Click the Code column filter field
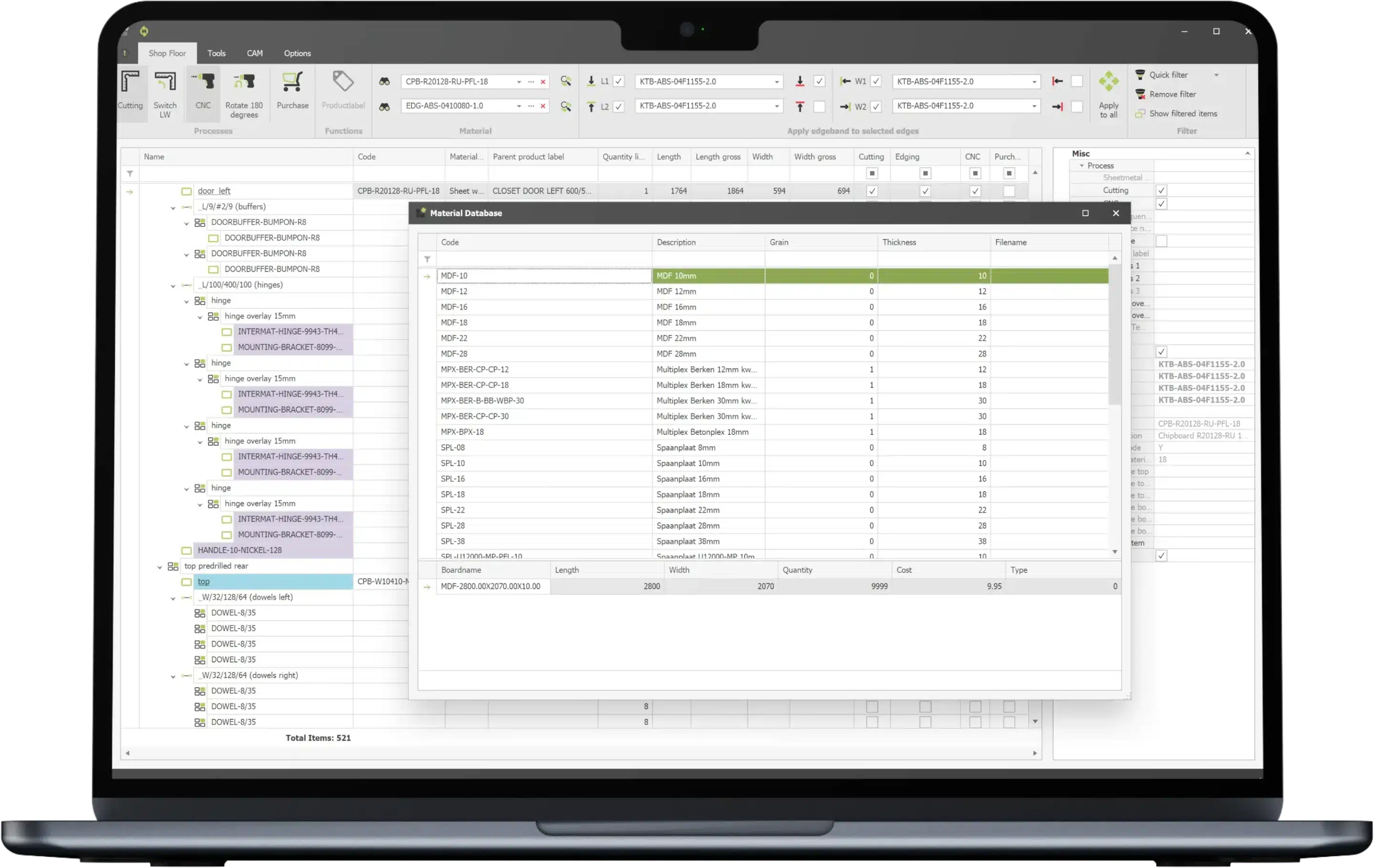1374x868 pixels. click(543, 259)
